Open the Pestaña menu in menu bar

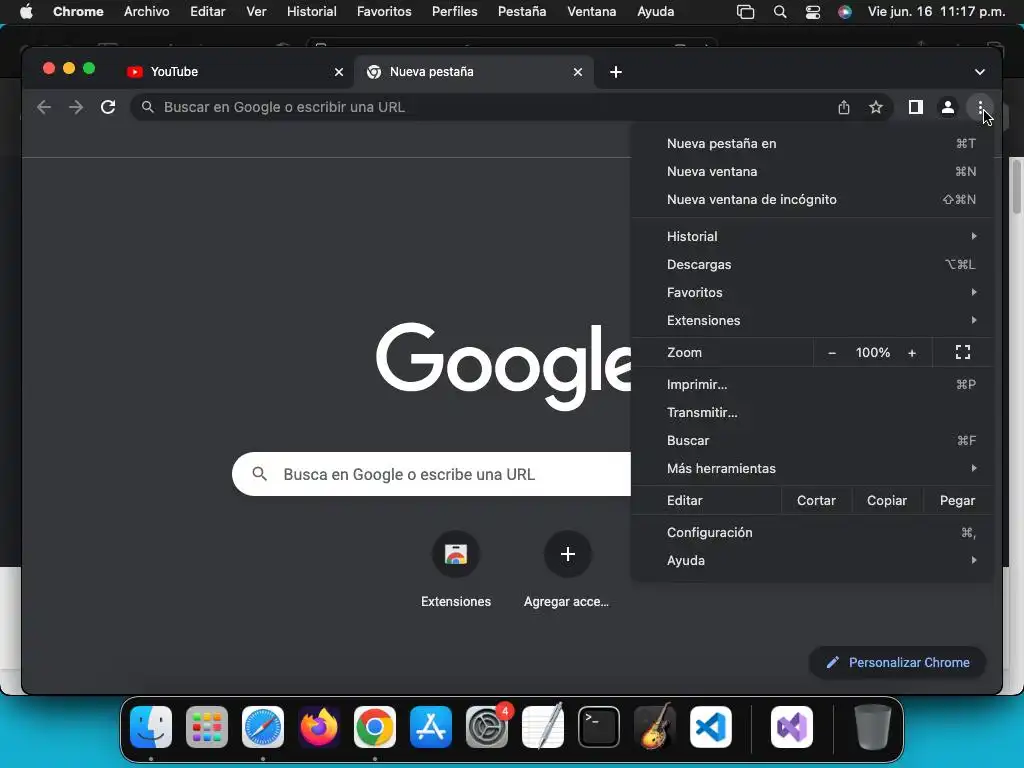click(522, 12)
